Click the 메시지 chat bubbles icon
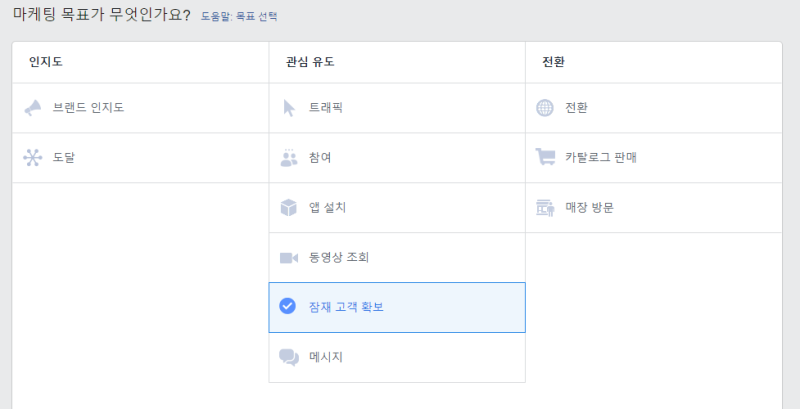The image size is (800, 409). pos(289,357)
